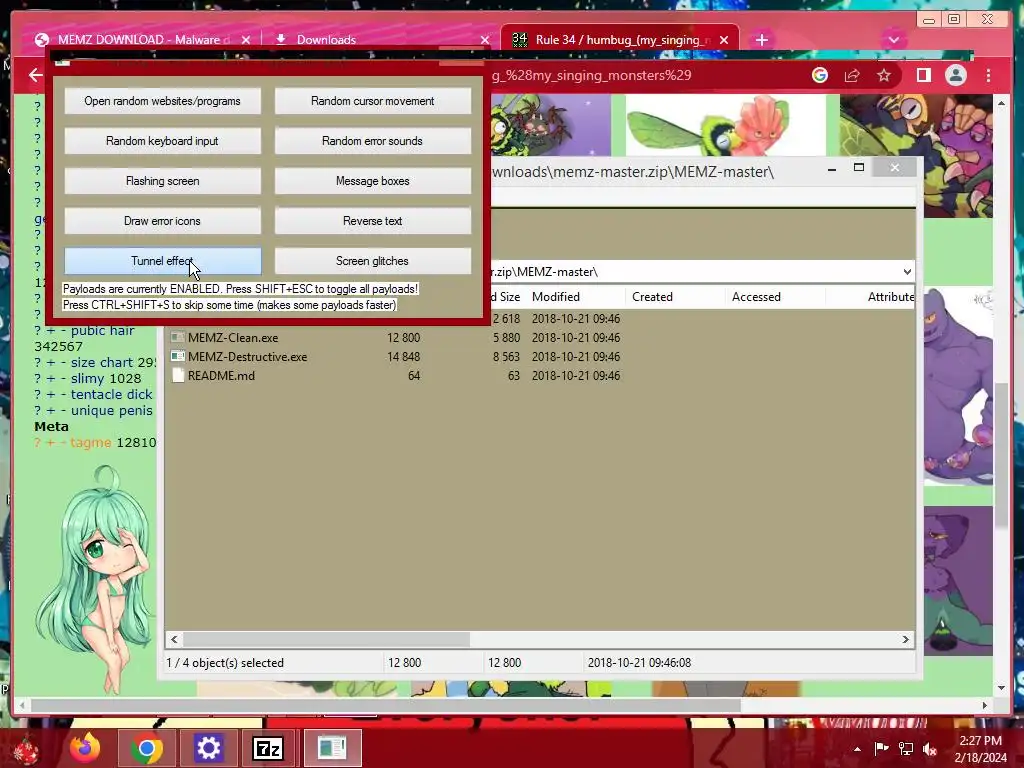The height and width of the screenshot is (768, 1024).
Task: Select the MEMZ-Clean.exe row name
Action: (x=233, y=338)
